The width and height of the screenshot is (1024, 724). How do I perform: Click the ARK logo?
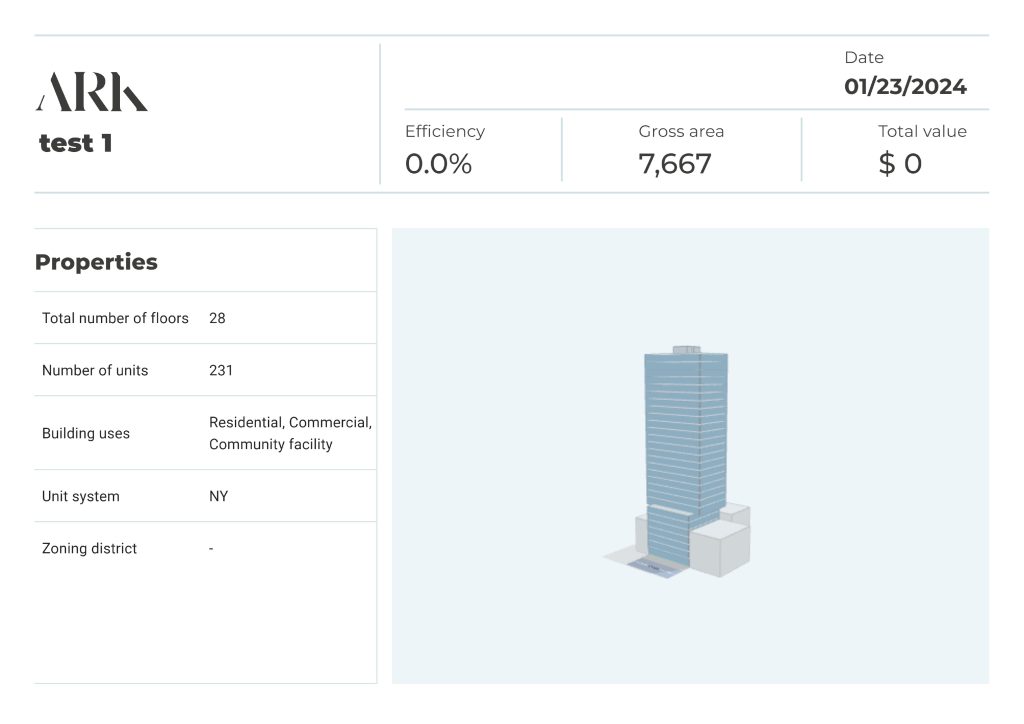point(92,92)
